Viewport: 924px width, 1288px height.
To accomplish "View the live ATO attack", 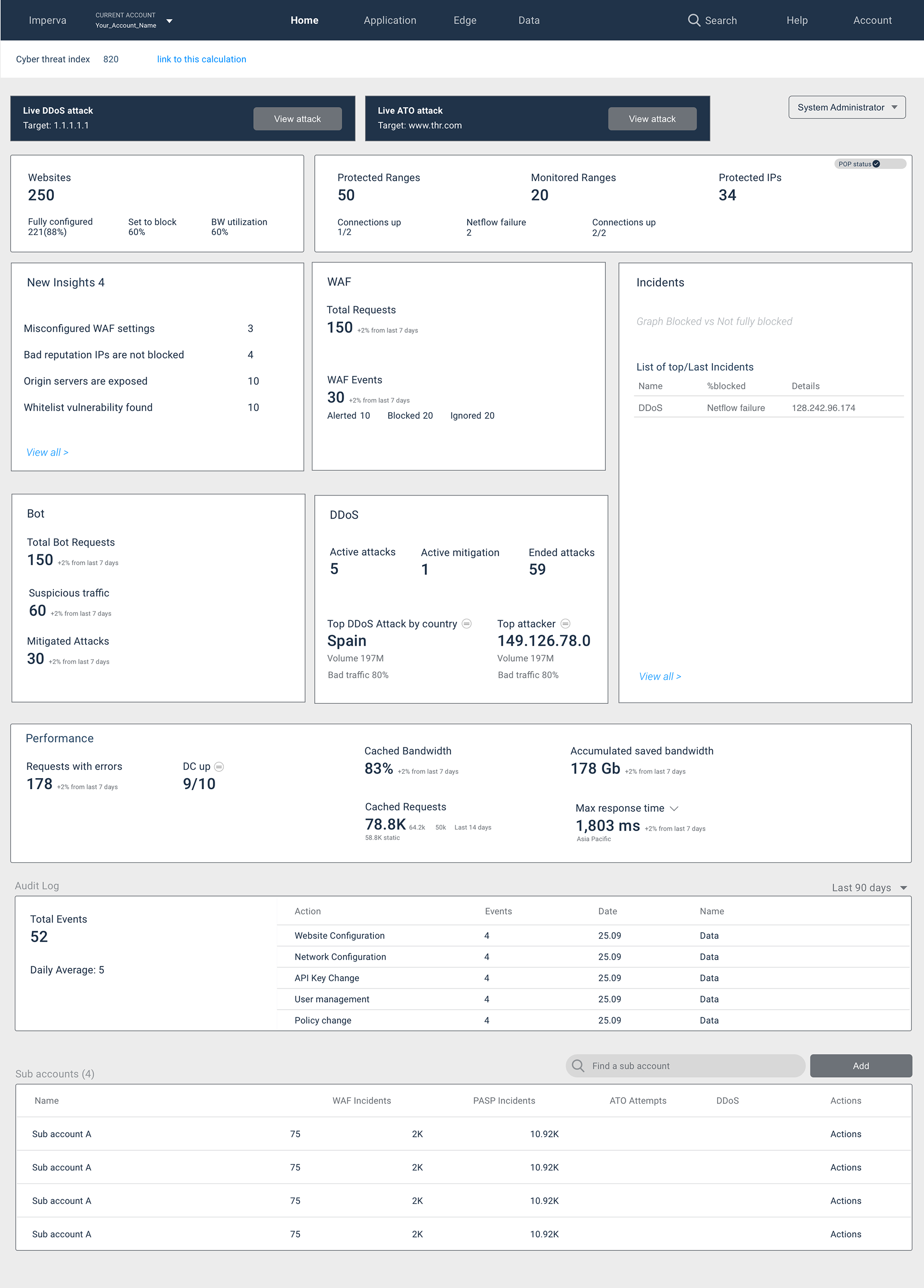I will coord(652,119).
